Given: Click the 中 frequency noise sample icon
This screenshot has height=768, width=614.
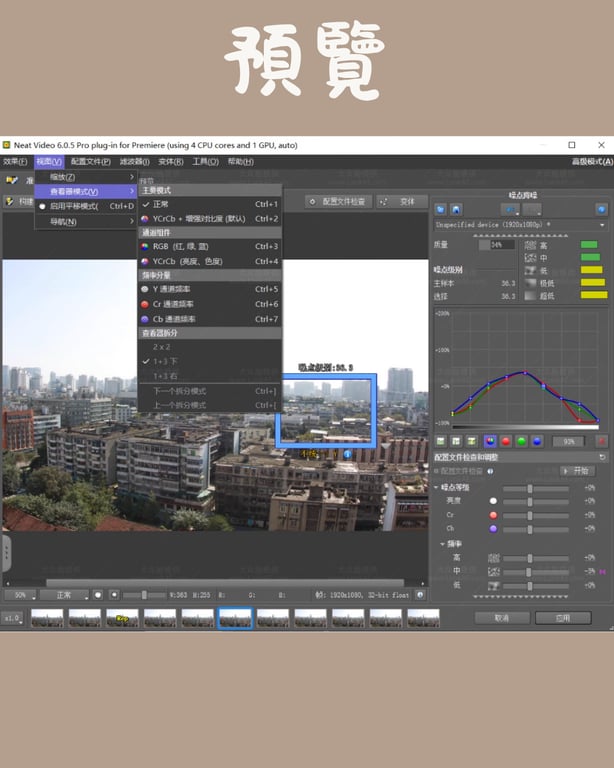Looking at the screenshot, I should click(x=530, y=258).
